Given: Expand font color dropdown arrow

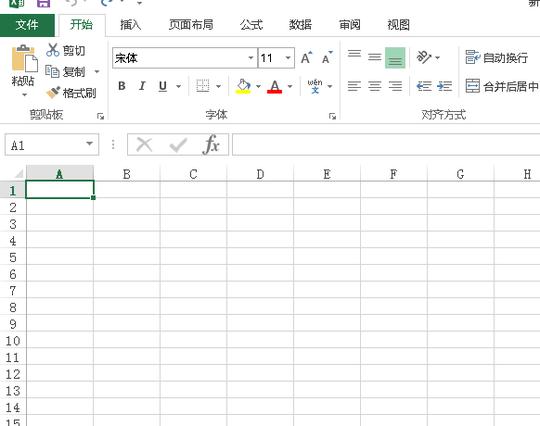Looking at the screenshot, I should 290,86.
